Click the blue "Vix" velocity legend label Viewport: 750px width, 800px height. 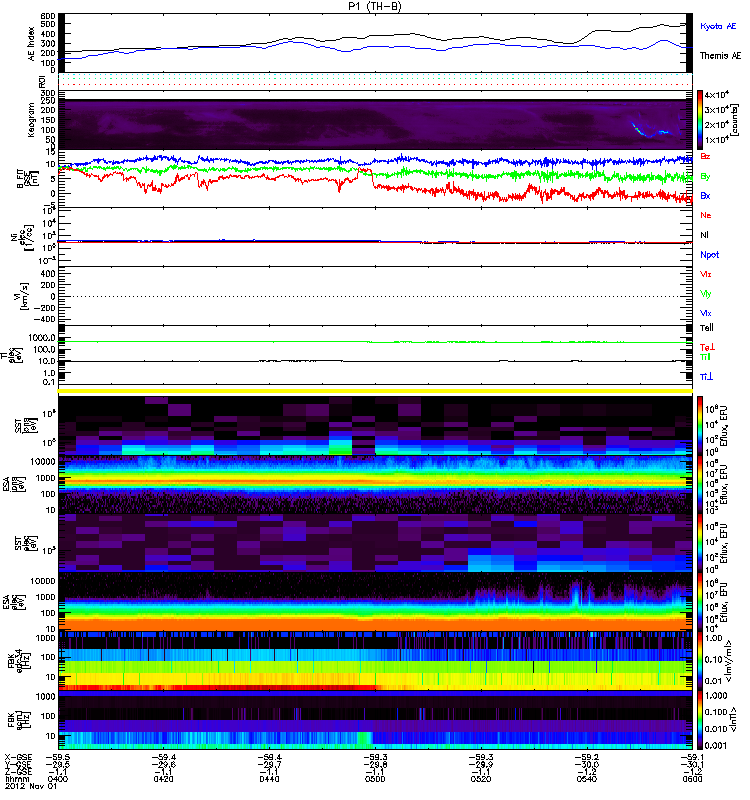coord(706,313)
